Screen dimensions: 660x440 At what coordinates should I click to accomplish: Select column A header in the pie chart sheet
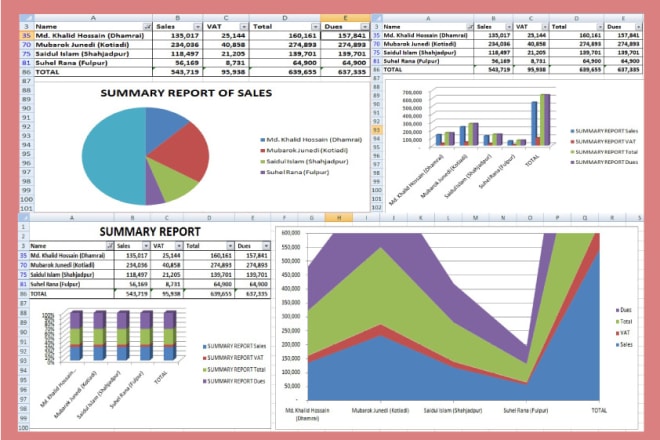pyautogui.click(x=93, y=18)
